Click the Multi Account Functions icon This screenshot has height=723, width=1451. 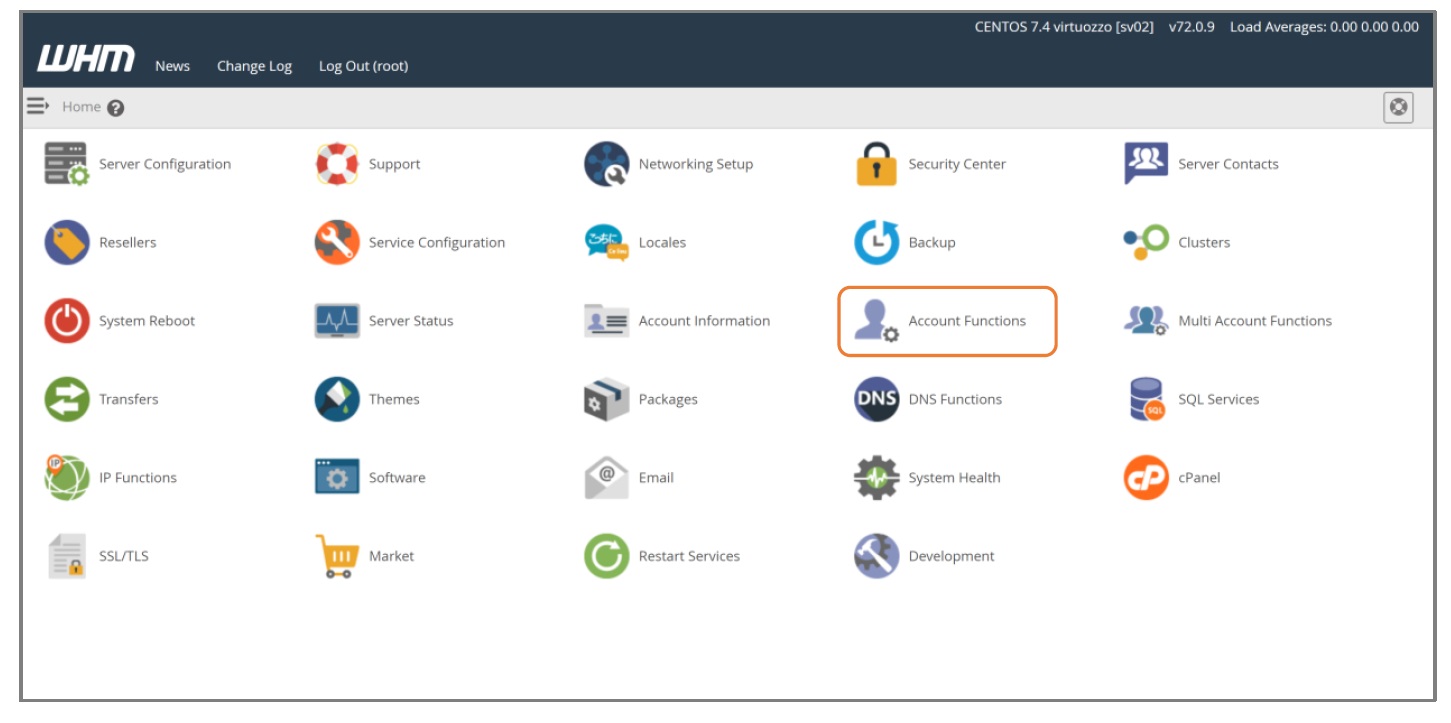tap(1146, 321)
